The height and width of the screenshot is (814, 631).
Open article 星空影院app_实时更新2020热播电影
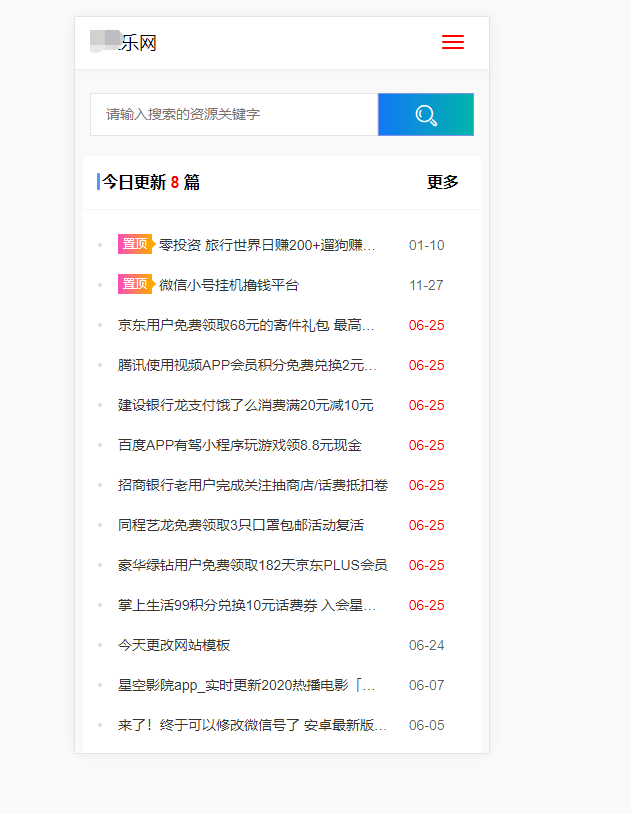(x=247, y=685)
